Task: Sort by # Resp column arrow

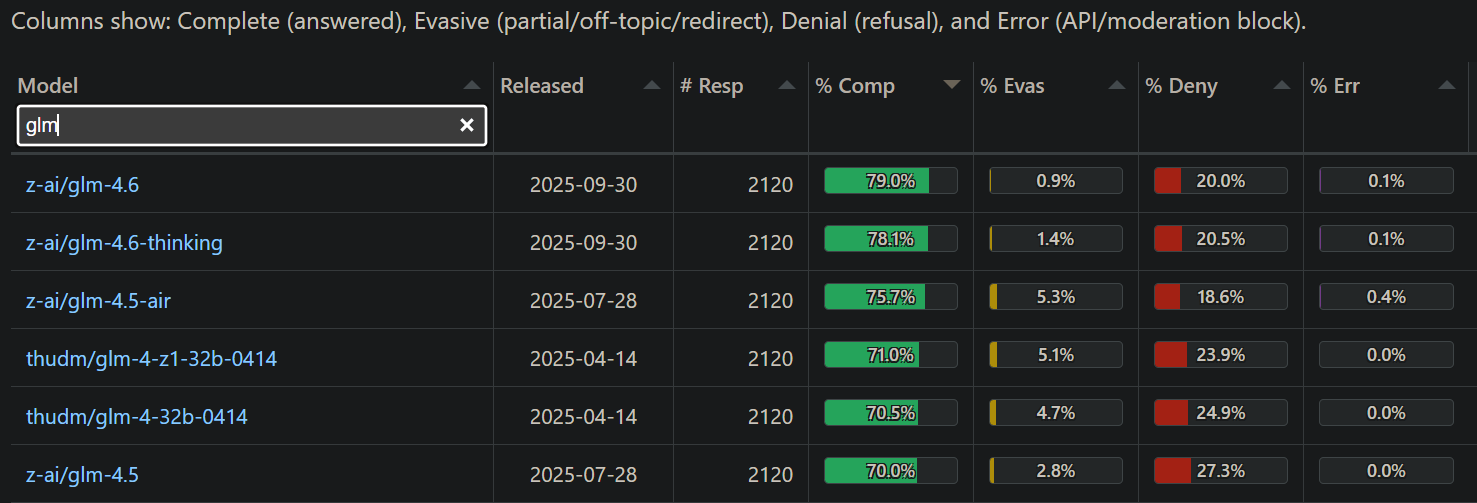Action: (x=787, y=86)
